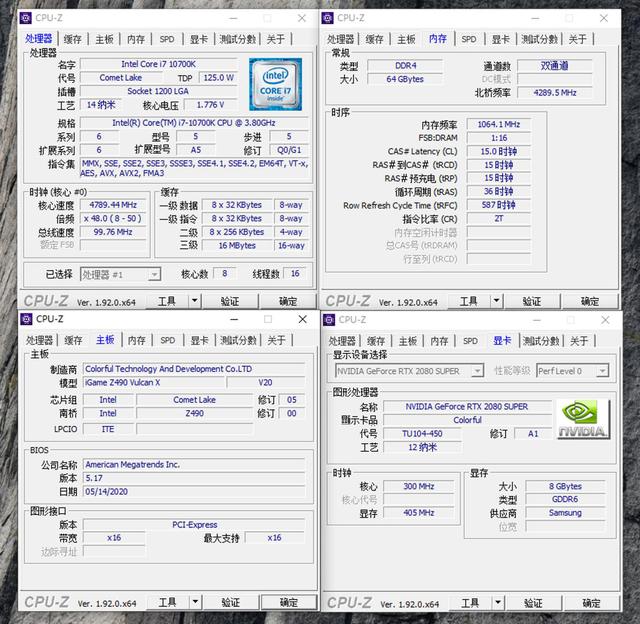Open 关于 tab in the graphics window

coord(579,341)
